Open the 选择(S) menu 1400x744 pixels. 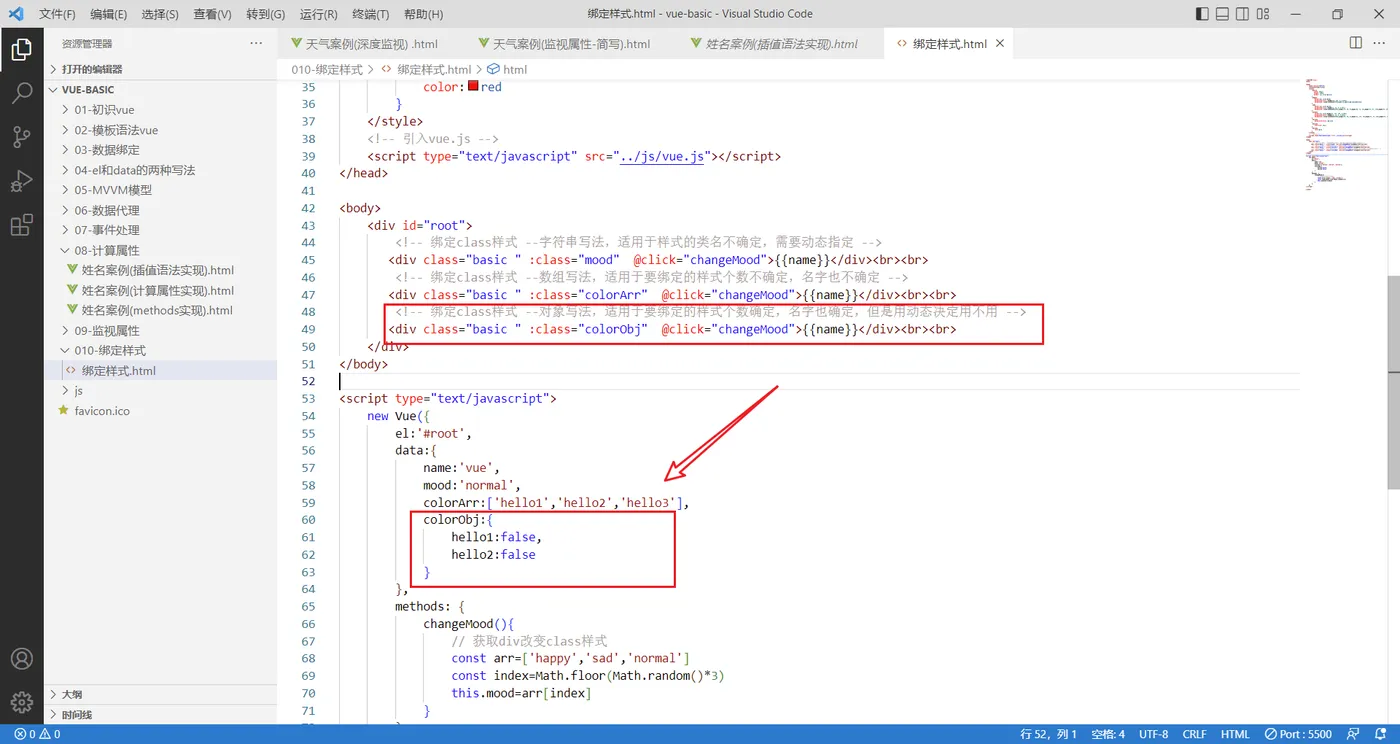[160, 14]
